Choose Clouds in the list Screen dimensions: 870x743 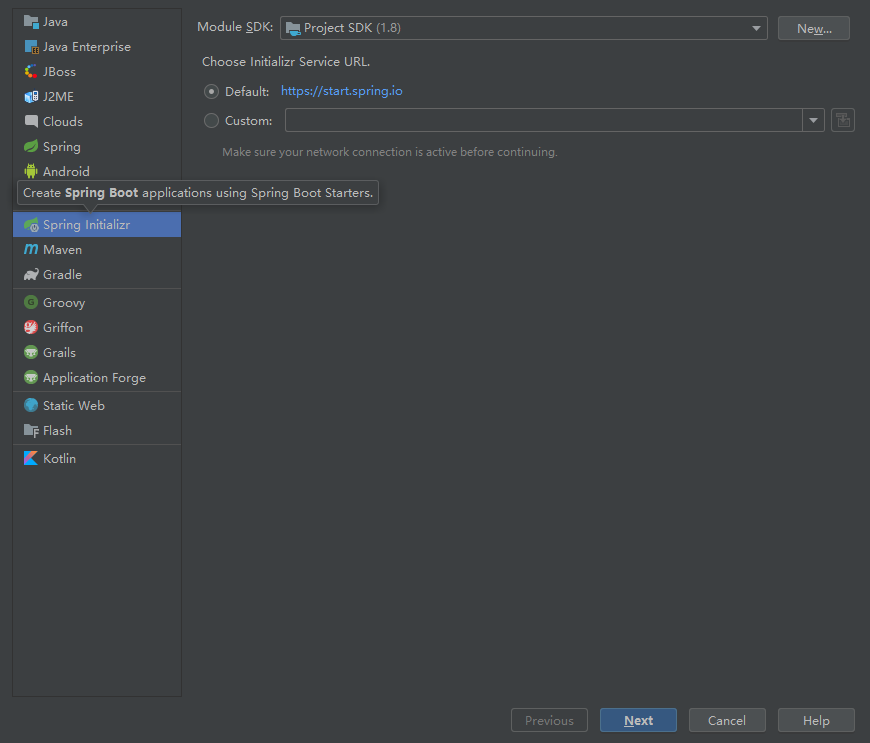97,122
